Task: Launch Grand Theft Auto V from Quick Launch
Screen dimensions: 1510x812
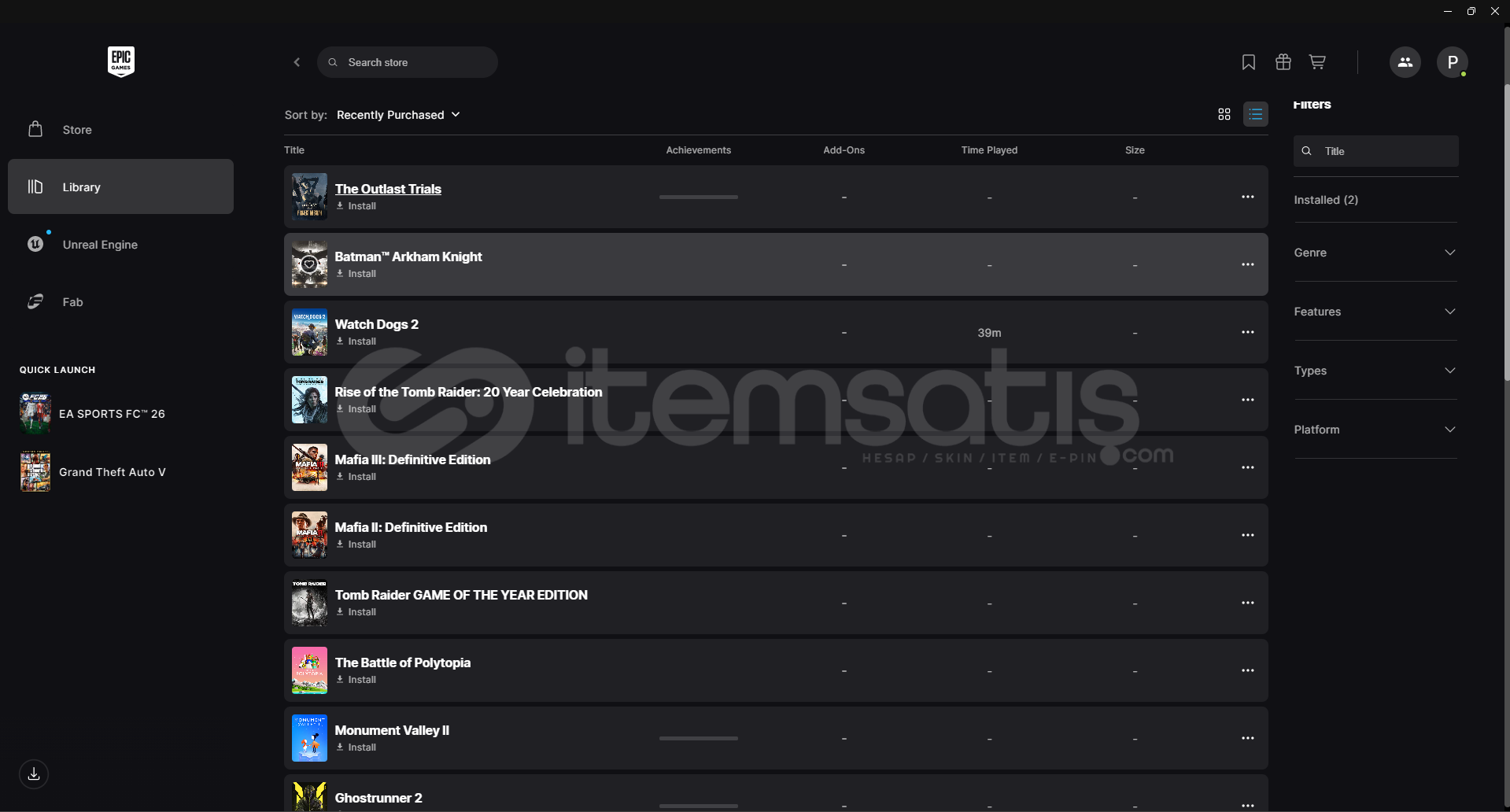Action: [x=93, y=472]
